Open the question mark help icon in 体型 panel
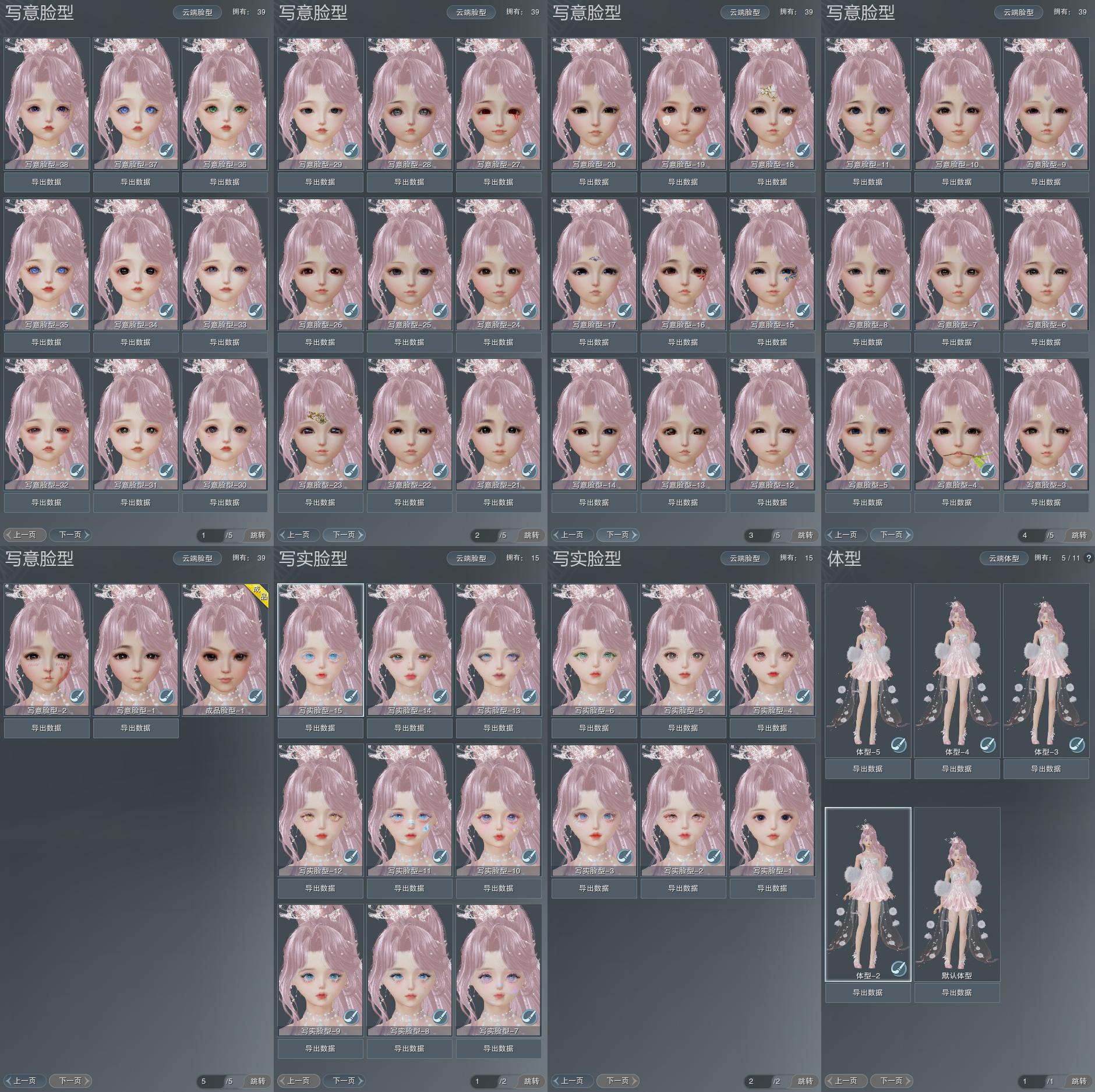 tap(1089, 558)
